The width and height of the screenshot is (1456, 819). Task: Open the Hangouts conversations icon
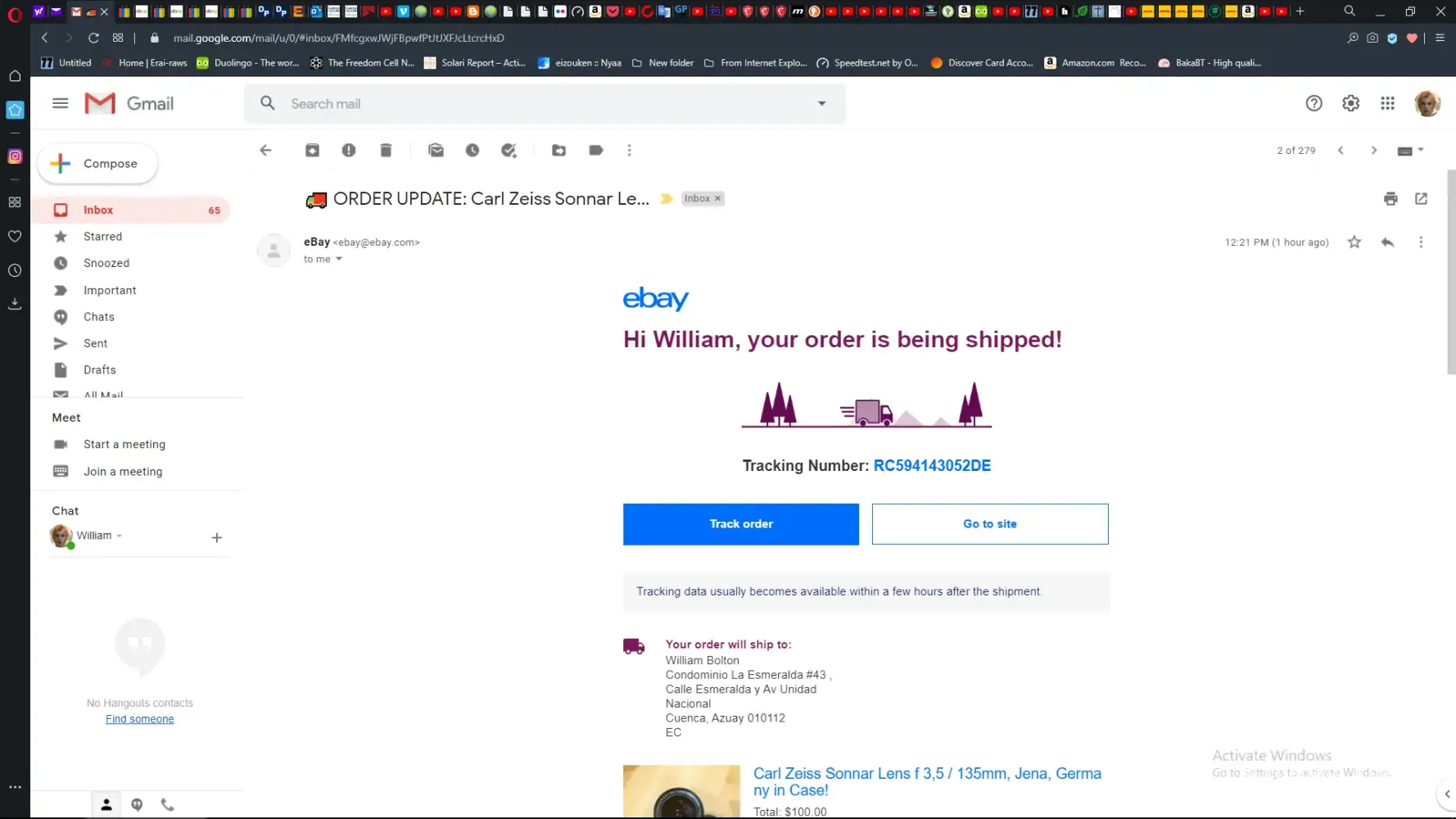(x=137, y=804)
